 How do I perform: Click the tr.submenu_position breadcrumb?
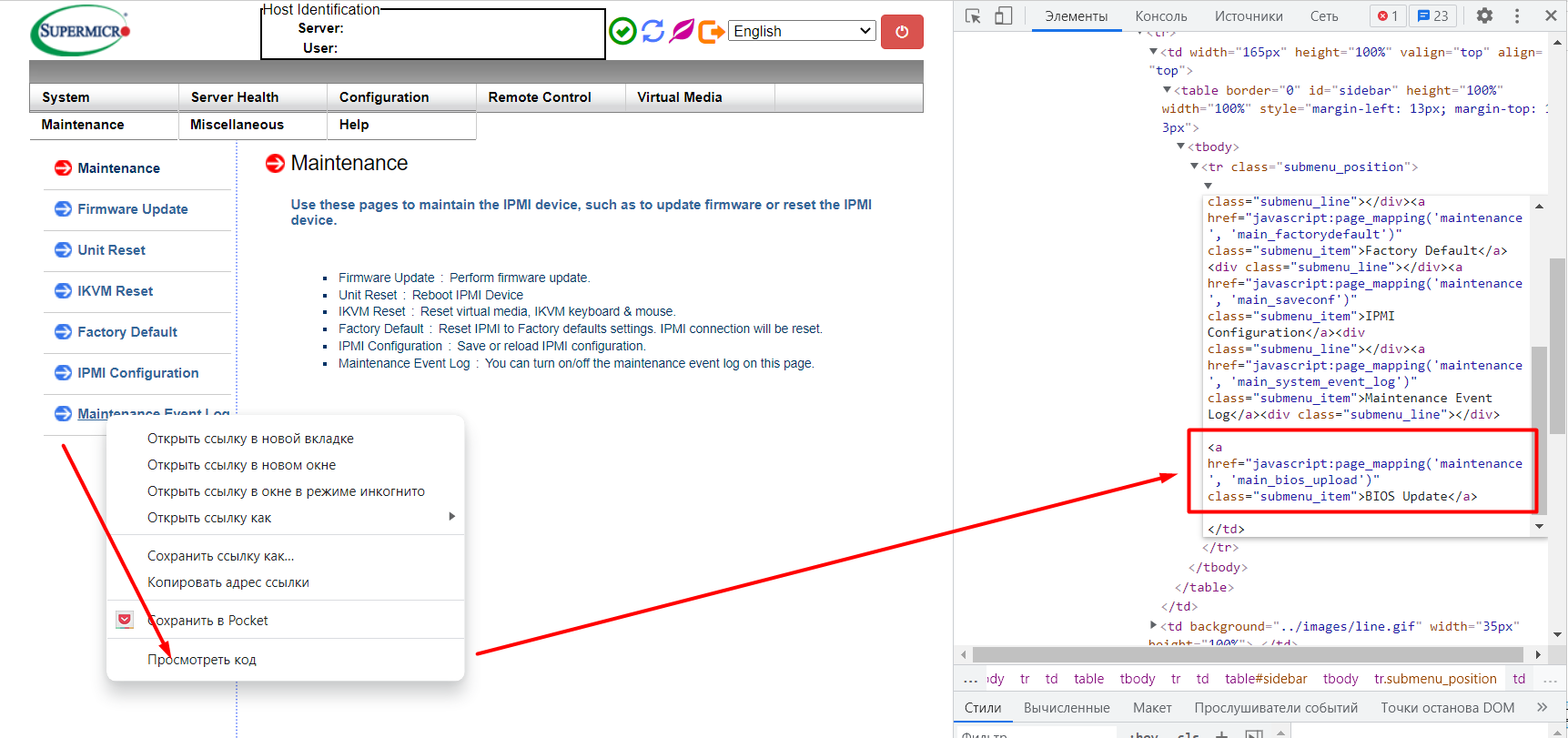[1435, 679]
